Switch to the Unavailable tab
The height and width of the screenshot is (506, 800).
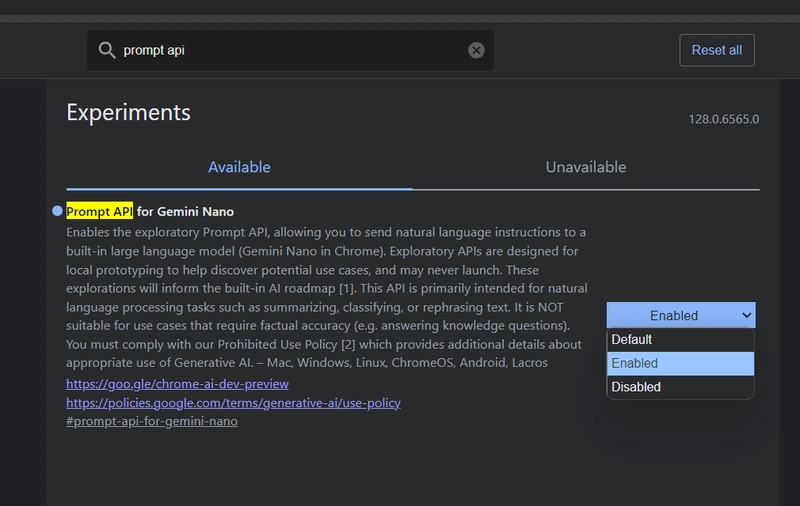[x=586, y=167]
